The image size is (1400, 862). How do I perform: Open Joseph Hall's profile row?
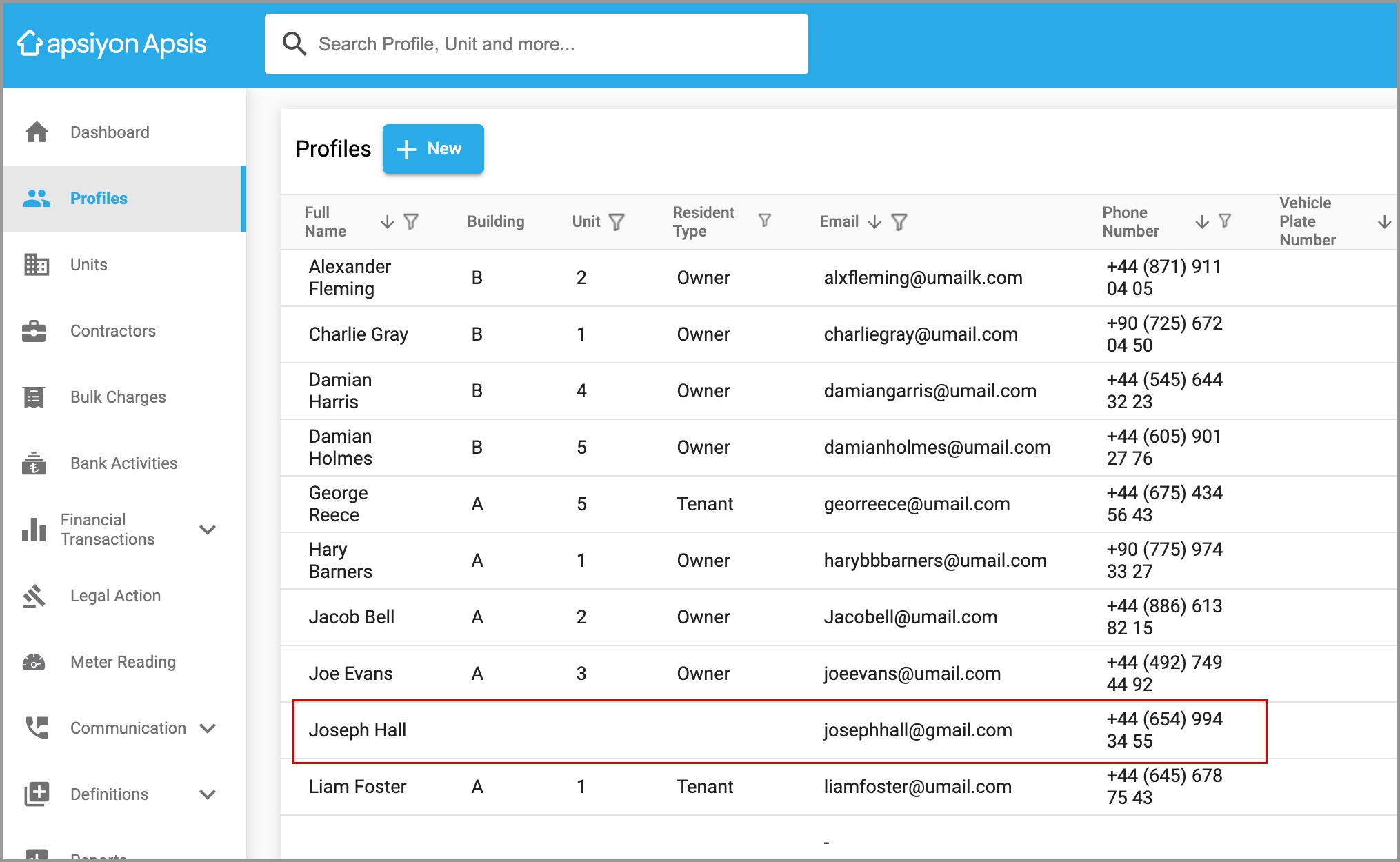click(357, 730)
